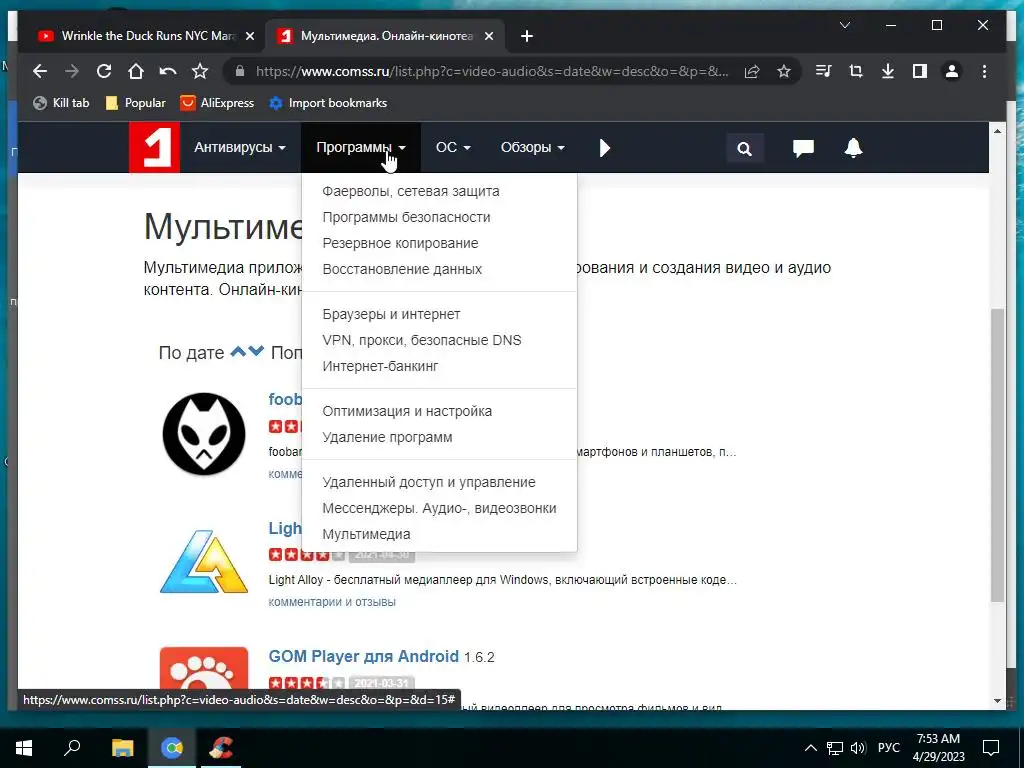Expand the ОС dropdown menu
This screenshot has width=1024, height=768.
453,148
